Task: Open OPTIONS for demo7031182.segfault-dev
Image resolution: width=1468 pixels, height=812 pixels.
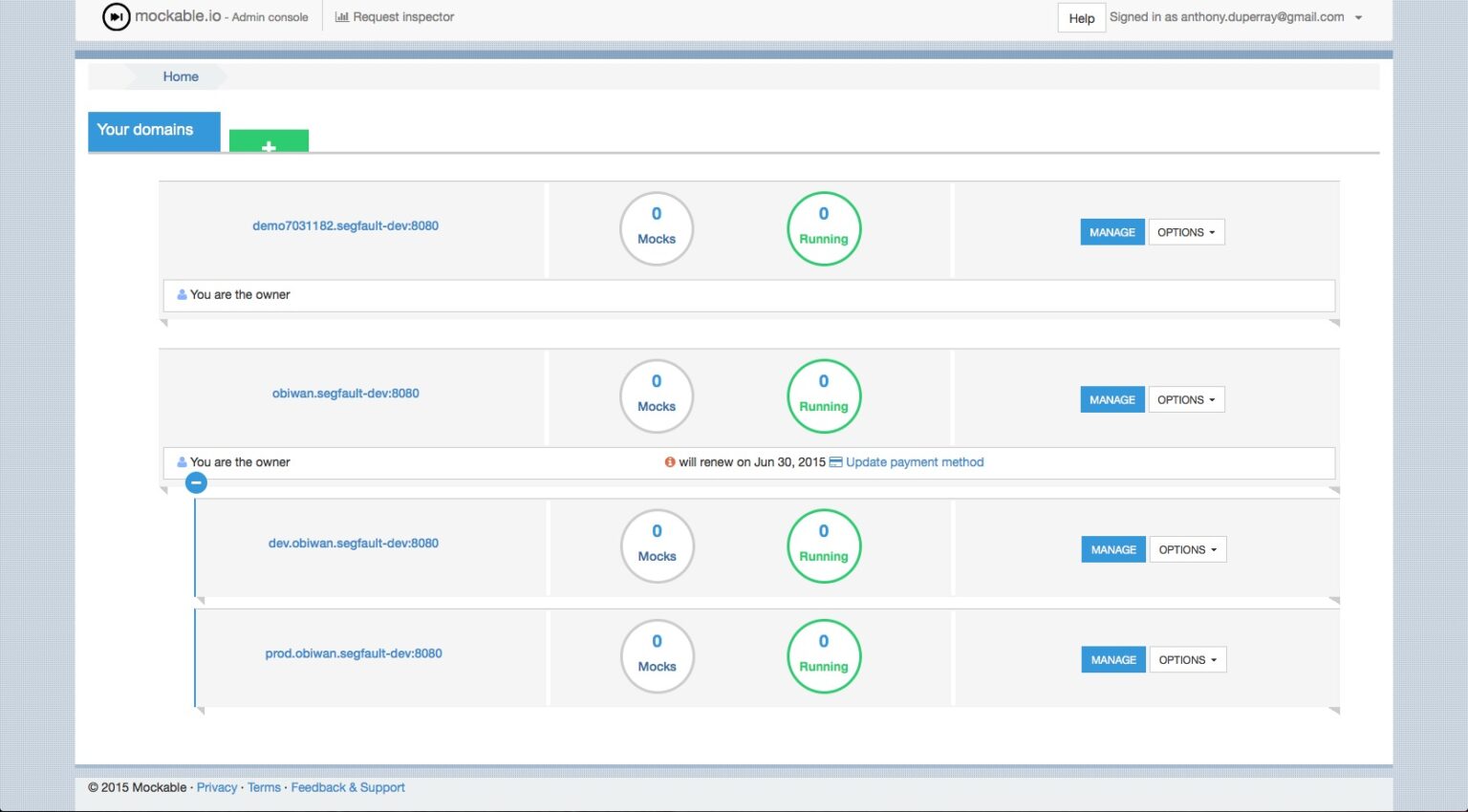Action: [x=1185, y=232]
